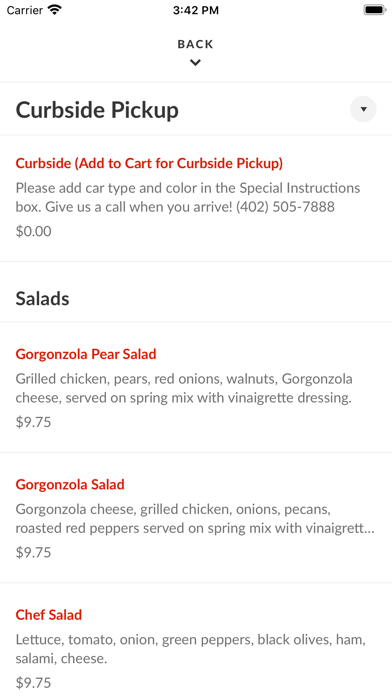Click the down chevron under BACK
The height and width of the screenshot is (696, 392).
coord(195,63)
